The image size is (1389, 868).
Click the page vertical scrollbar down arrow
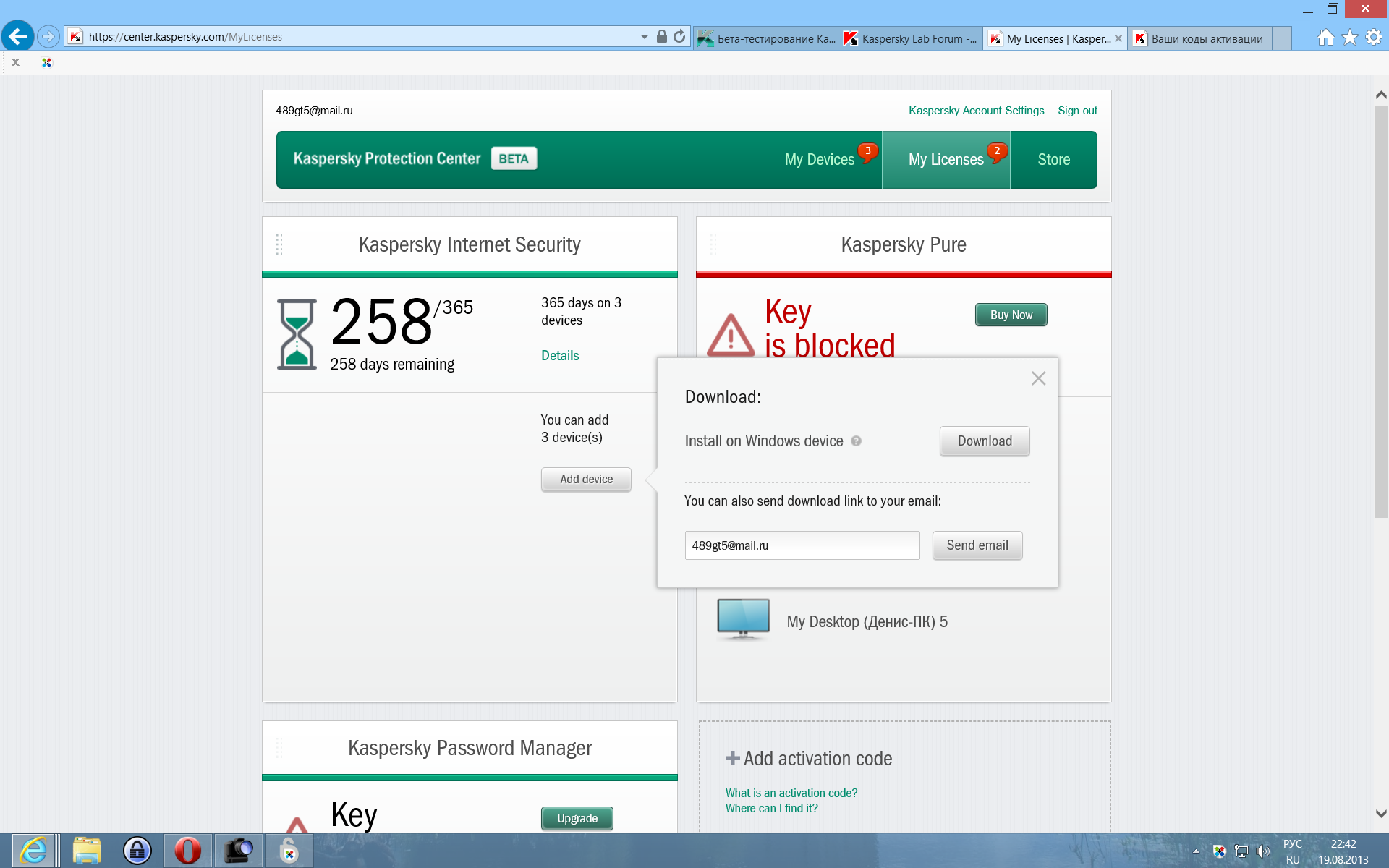pos(1380,814)
